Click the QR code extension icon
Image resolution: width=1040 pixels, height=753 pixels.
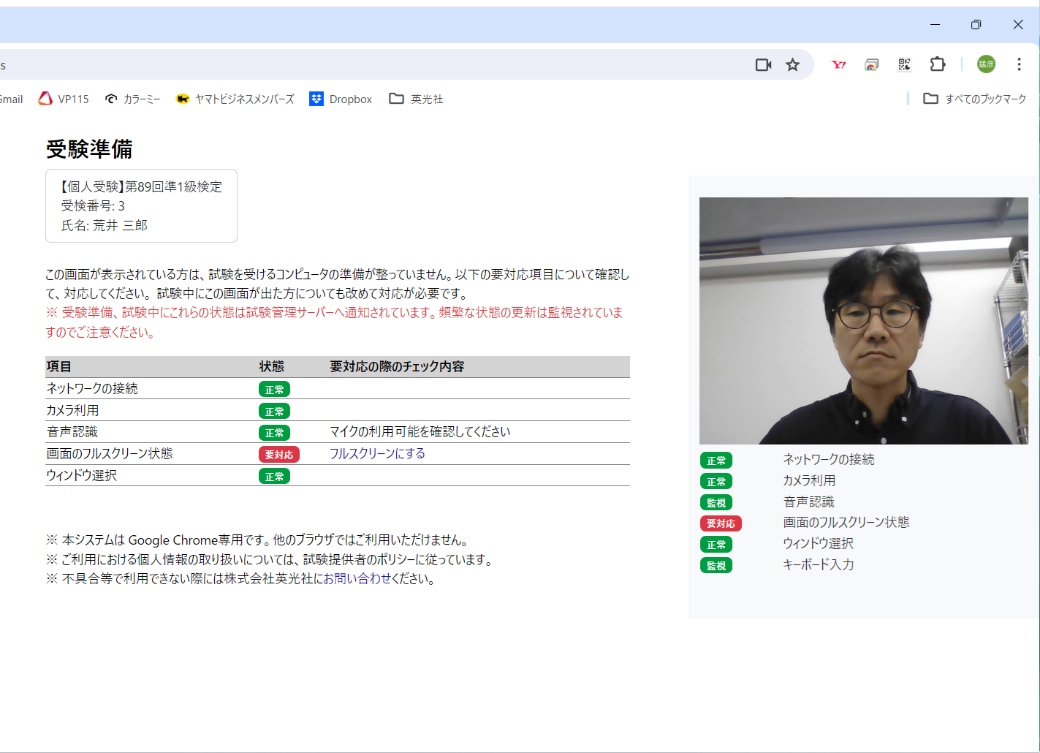[x=904, y=65]
